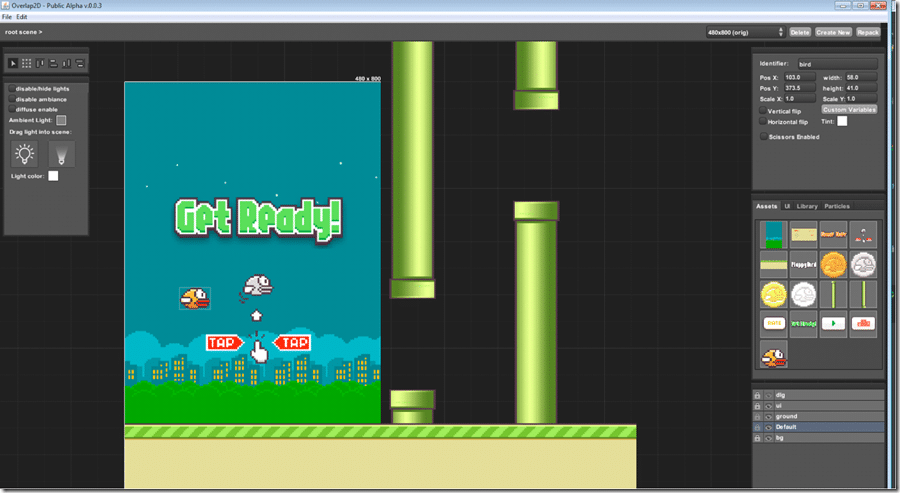Select the RATE button asset
The image size is (900, 493).
[773, 324]
